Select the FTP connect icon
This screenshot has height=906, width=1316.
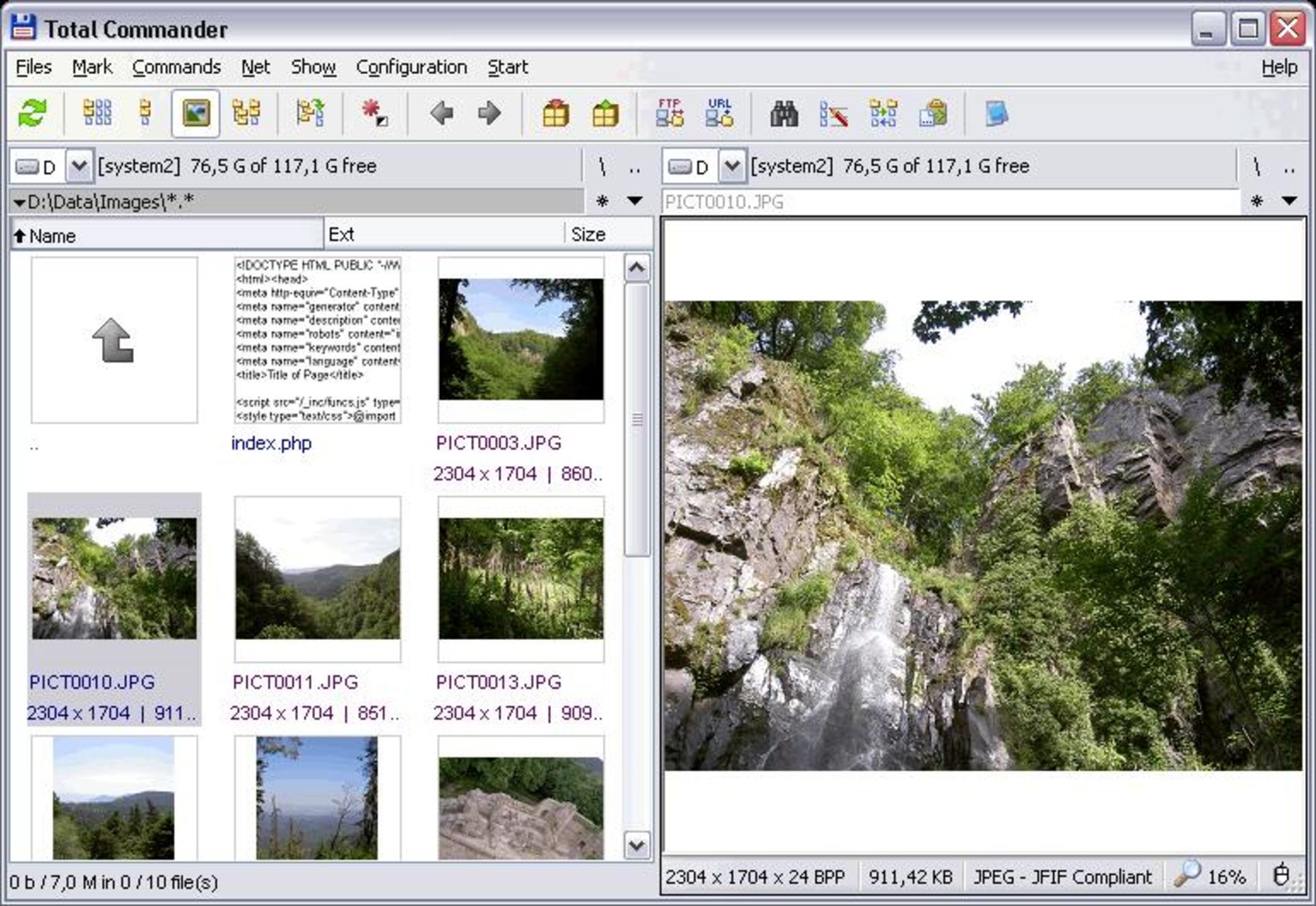click(670, 113)
